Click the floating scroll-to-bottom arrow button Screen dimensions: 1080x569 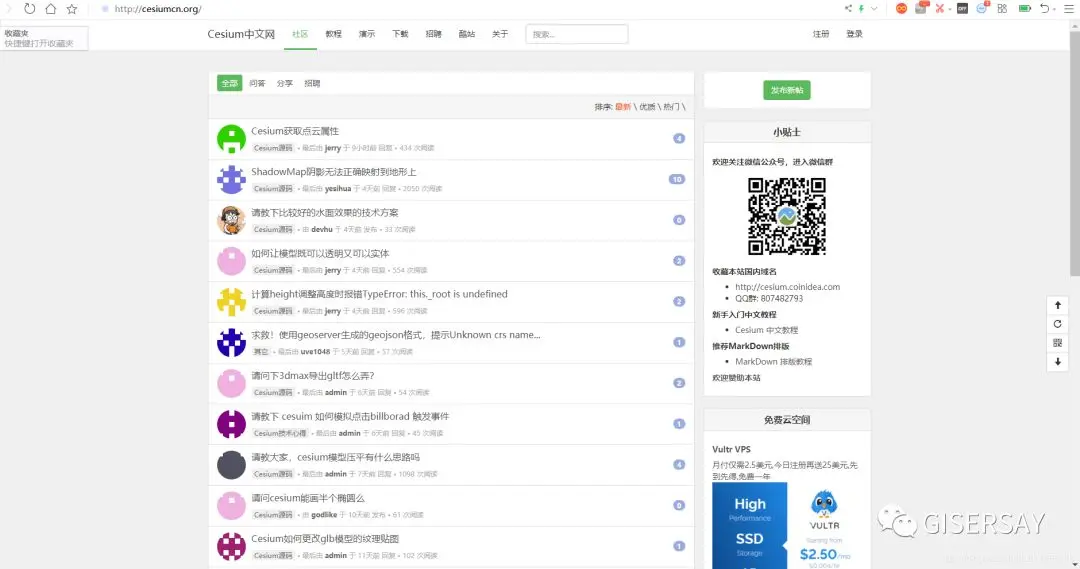pos(1058,362)
